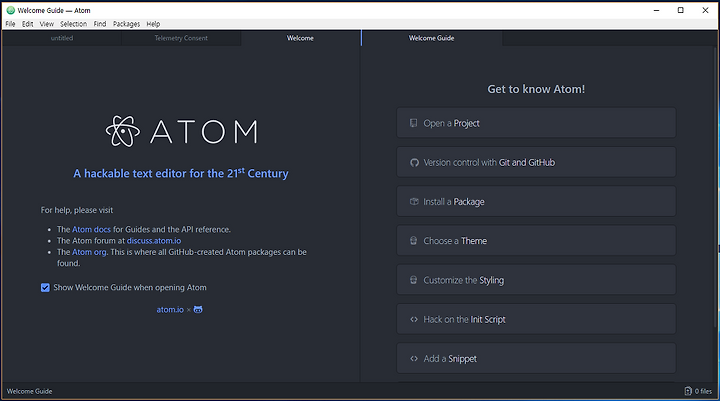The height and width of the screenshot is (401, 720).
Task: Expand the Choose a Theme card
Action: [536, 241]
